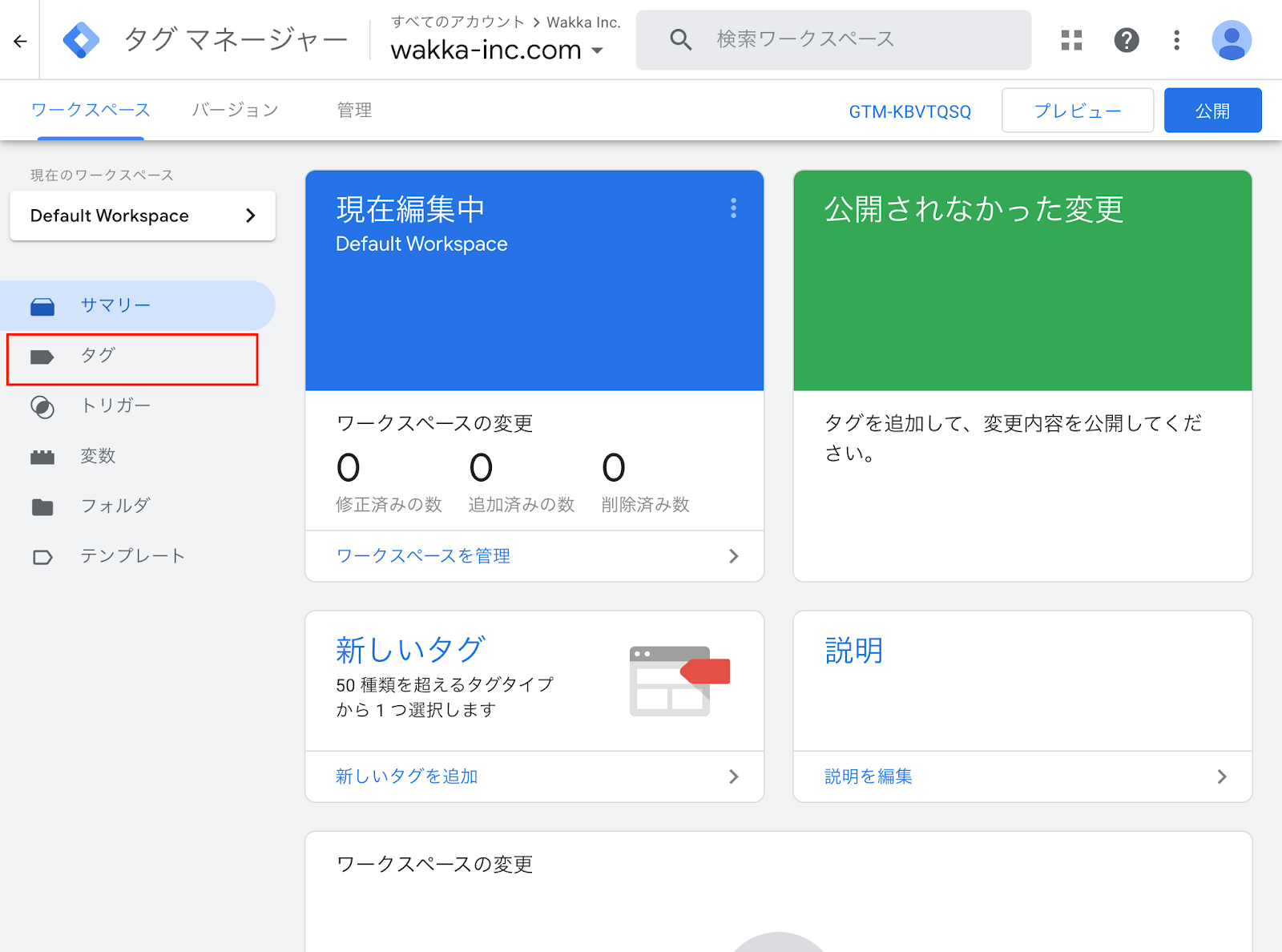This screenshot has width=1282, height=952.
Task: Click the 説明を編集 link
Action: pyautogui.click(x=869, y=777)
